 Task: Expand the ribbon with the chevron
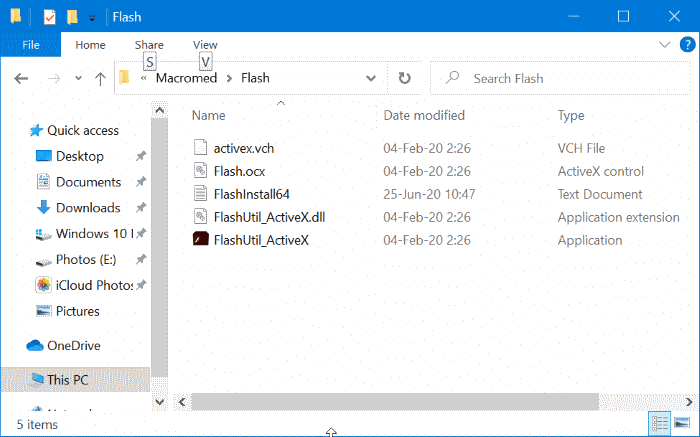pyautogui.click(x=664, y=44)
